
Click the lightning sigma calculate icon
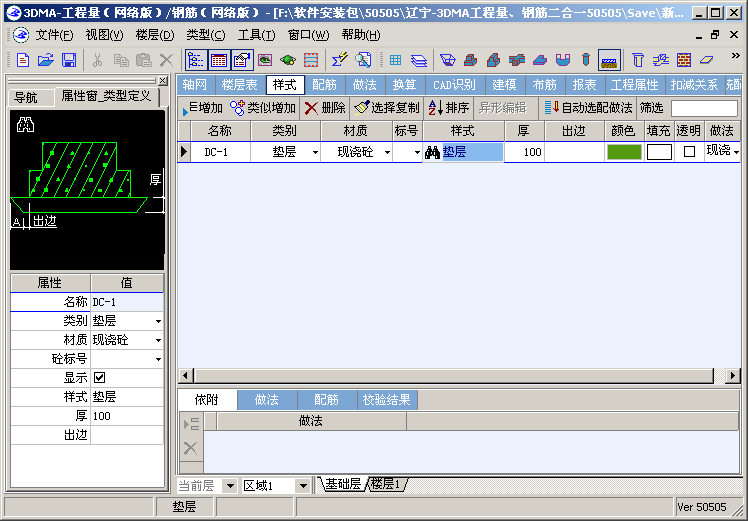(x=340, y=60)
